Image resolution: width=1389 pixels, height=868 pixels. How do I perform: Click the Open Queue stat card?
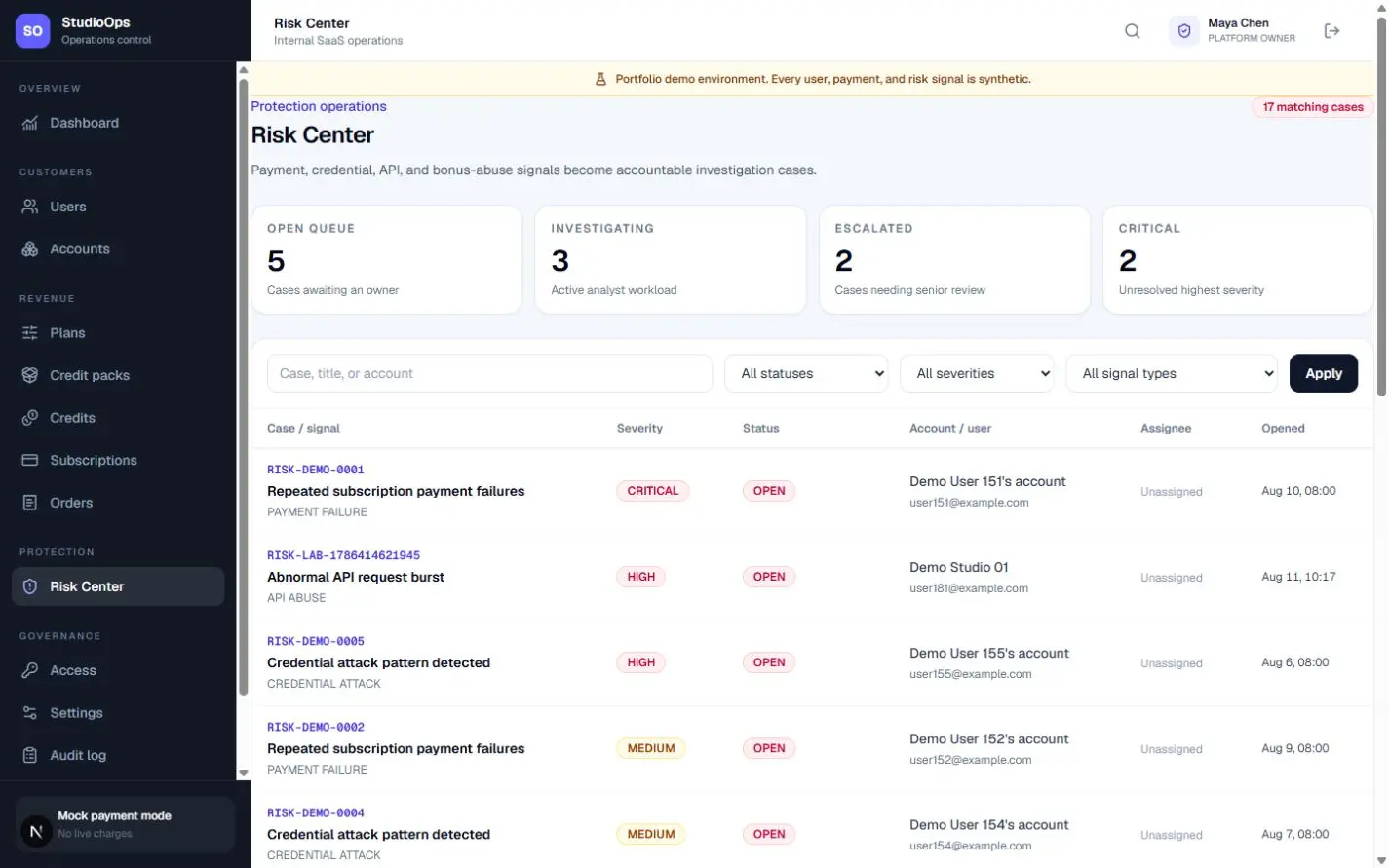pyautogui.click(x=387, y=259)
